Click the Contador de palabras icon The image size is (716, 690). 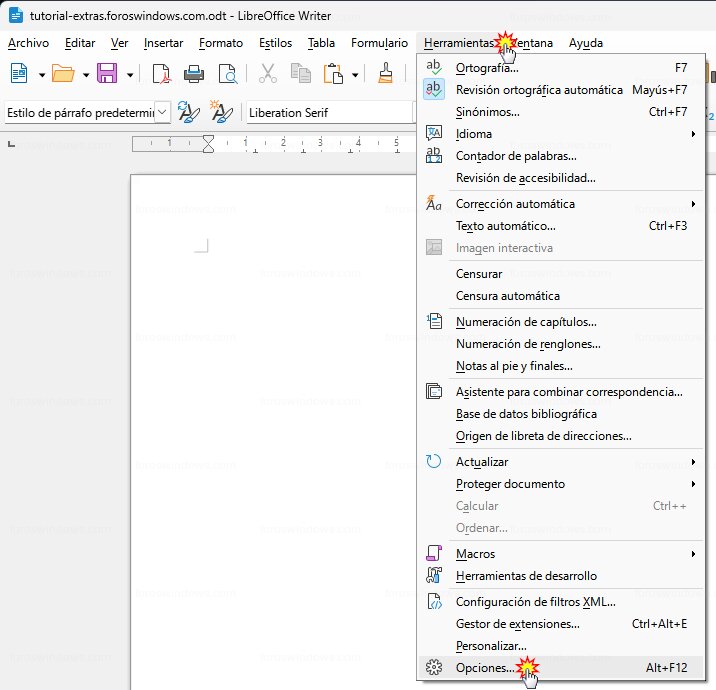[x=433, y=155]
